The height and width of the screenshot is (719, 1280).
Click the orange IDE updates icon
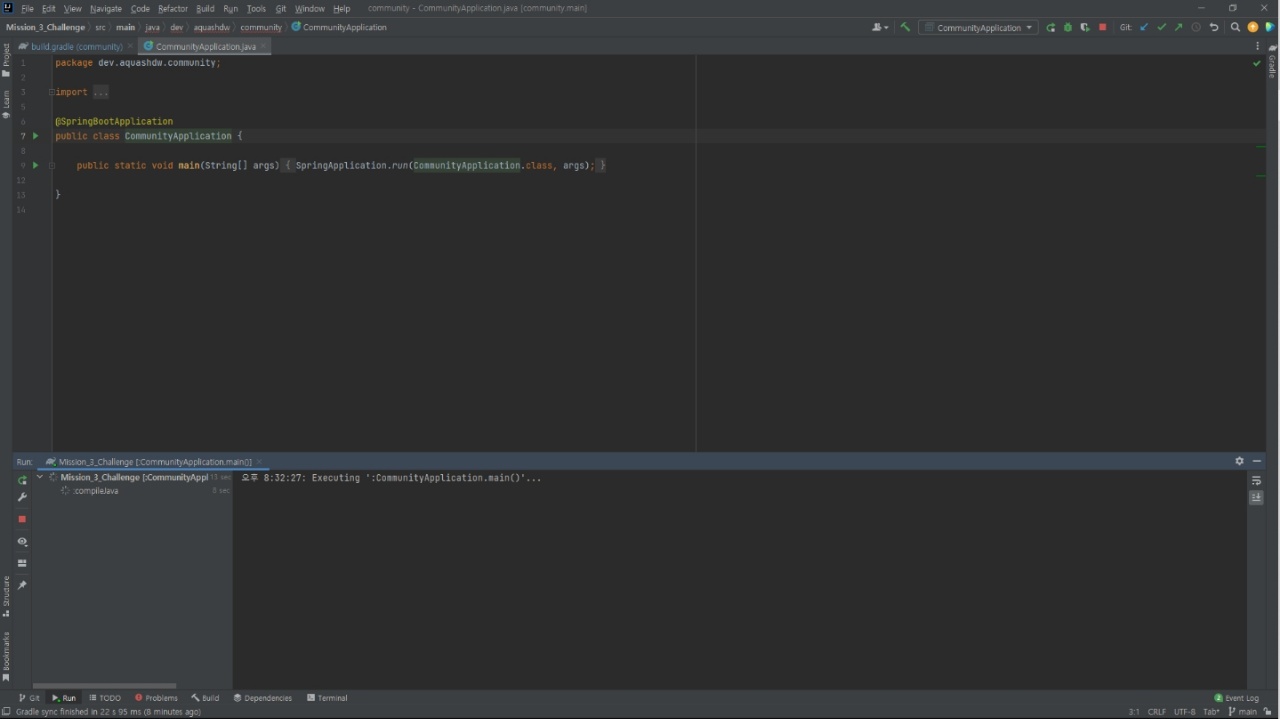click(x=1252, y=27)
